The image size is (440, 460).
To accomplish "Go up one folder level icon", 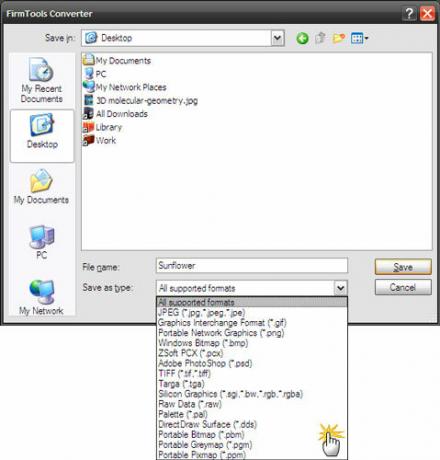I will (x=320, y=38).
